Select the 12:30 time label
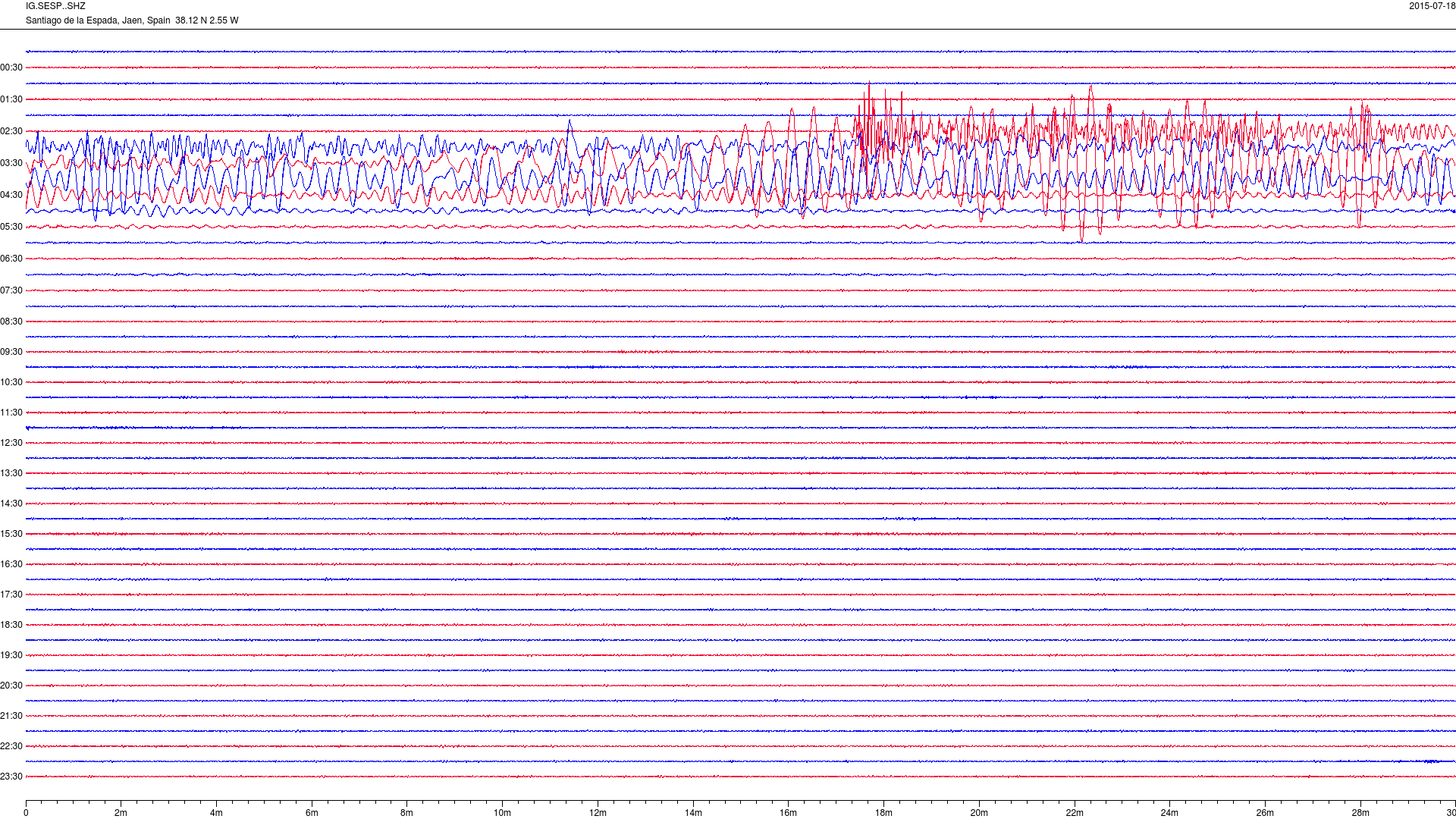Viewport: 1456px width, 819px height. coord(11,443)
